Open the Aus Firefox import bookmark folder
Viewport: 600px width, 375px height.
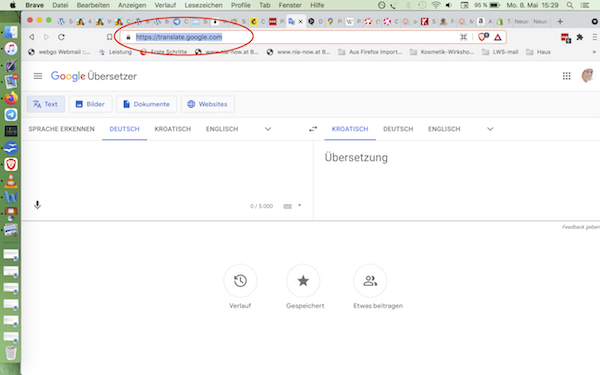pos(370,52)
